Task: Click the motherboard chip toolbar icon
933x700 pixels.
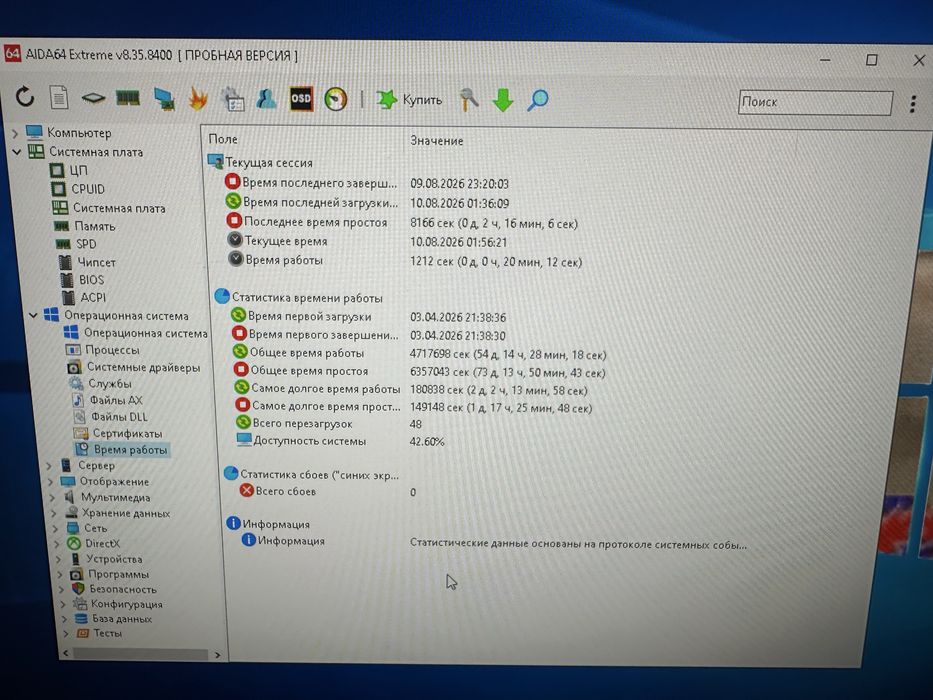Action: click(93, 98)
